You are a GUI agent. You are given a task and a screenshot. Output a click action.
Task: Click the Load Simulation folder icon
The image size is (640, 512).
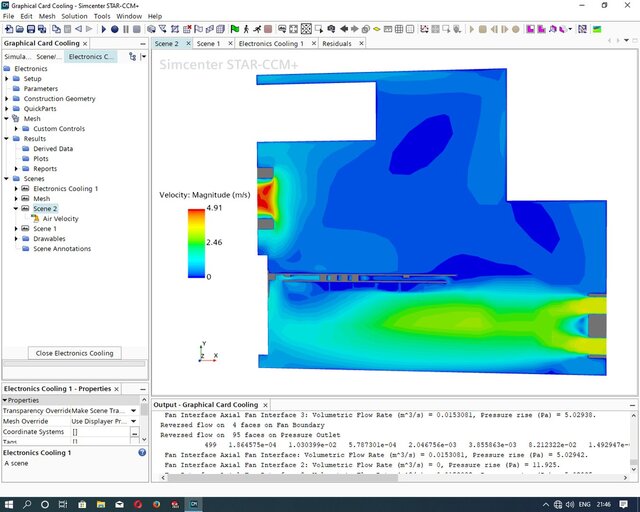tap(19, 29)
